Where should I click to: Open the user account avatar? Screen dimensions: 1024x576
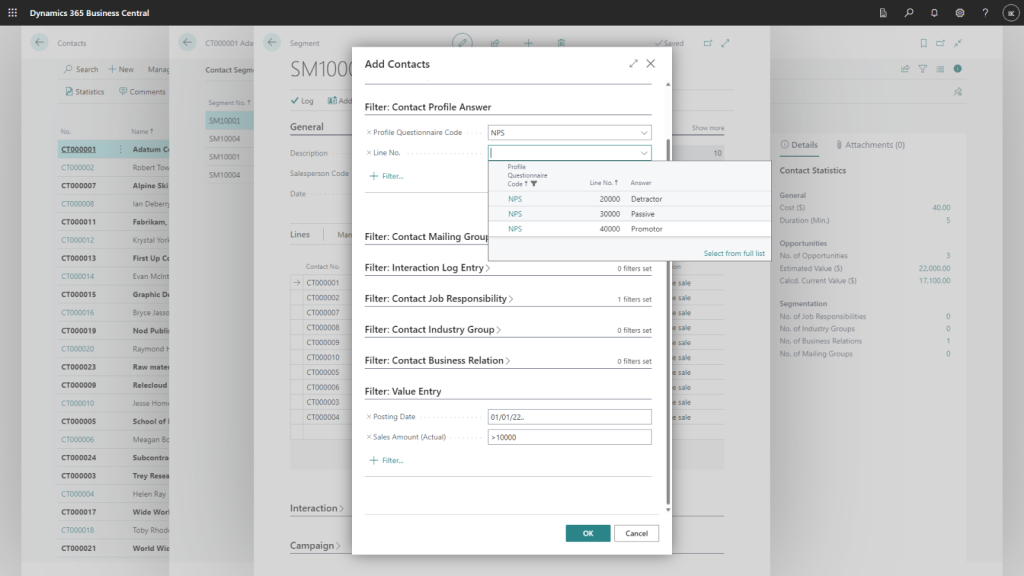[1010, 12]
